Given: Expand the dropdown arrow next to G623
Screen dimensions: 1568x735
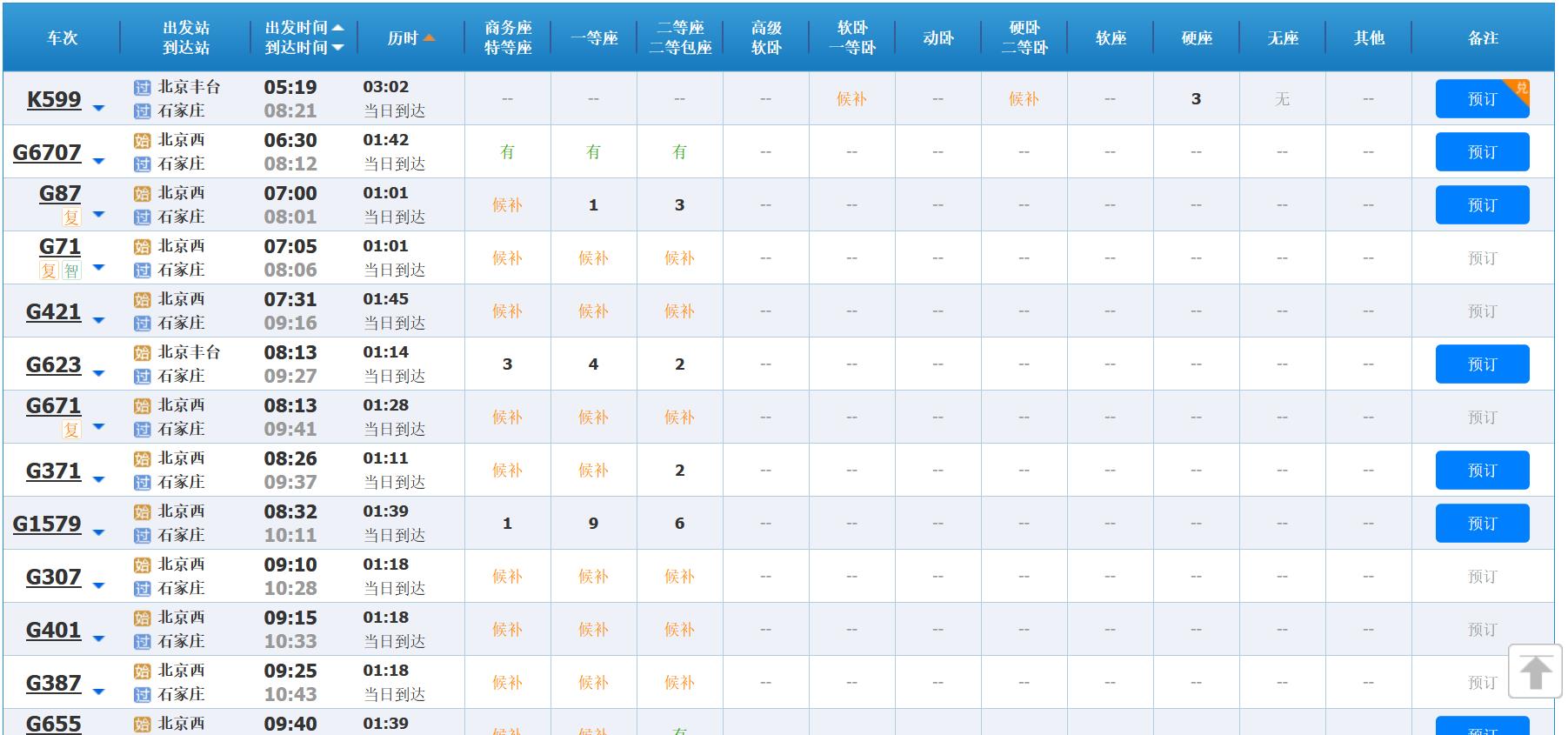Looking at the screenshot, I should (98, 374).
